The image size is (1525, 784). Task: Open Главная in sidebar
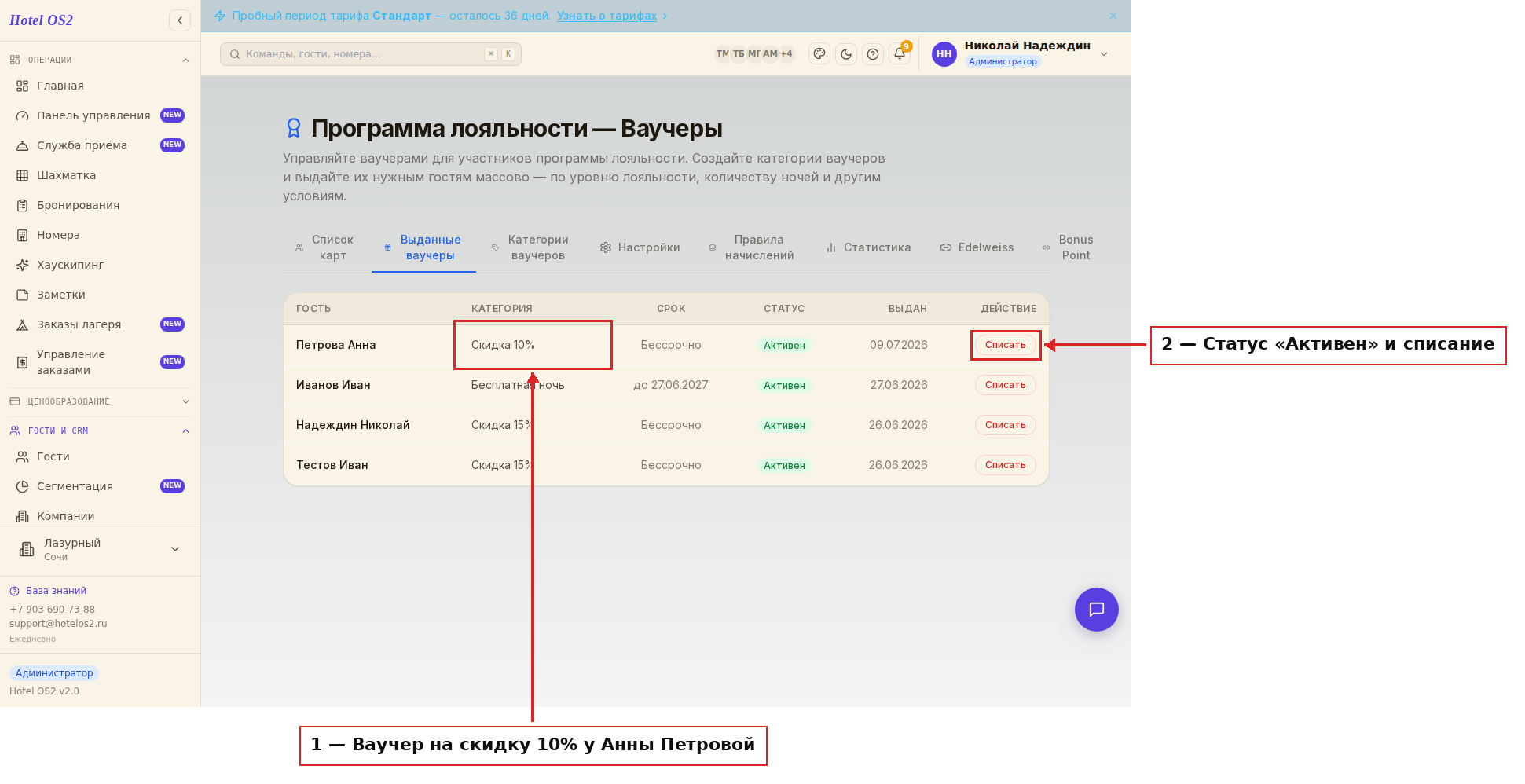click(101, 86)
